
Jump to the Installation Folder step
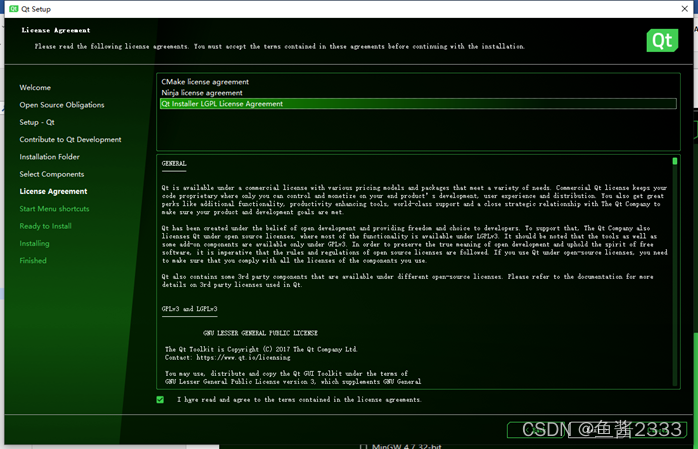(x=49, y=157)
